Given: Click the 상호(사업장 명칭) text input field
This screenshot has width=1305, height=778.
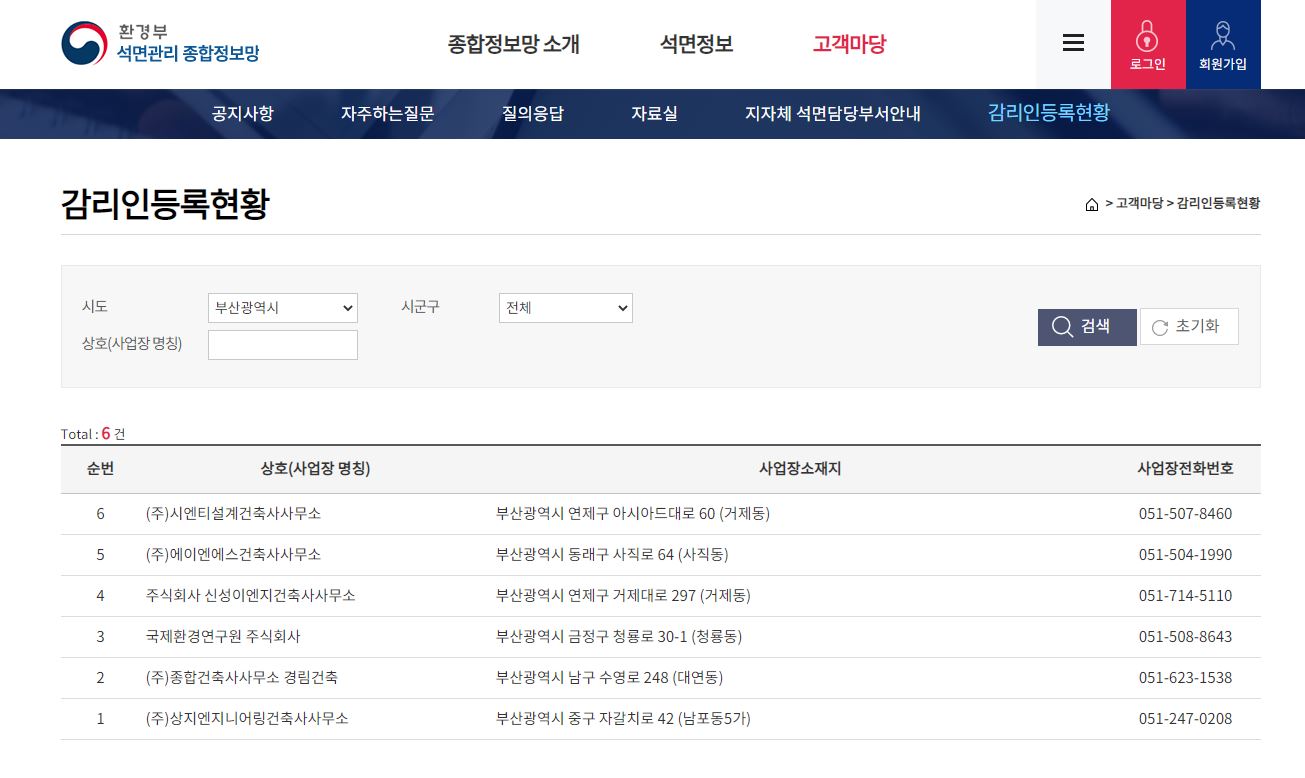Looking at the screenshot, I should (x=282, y=345).
